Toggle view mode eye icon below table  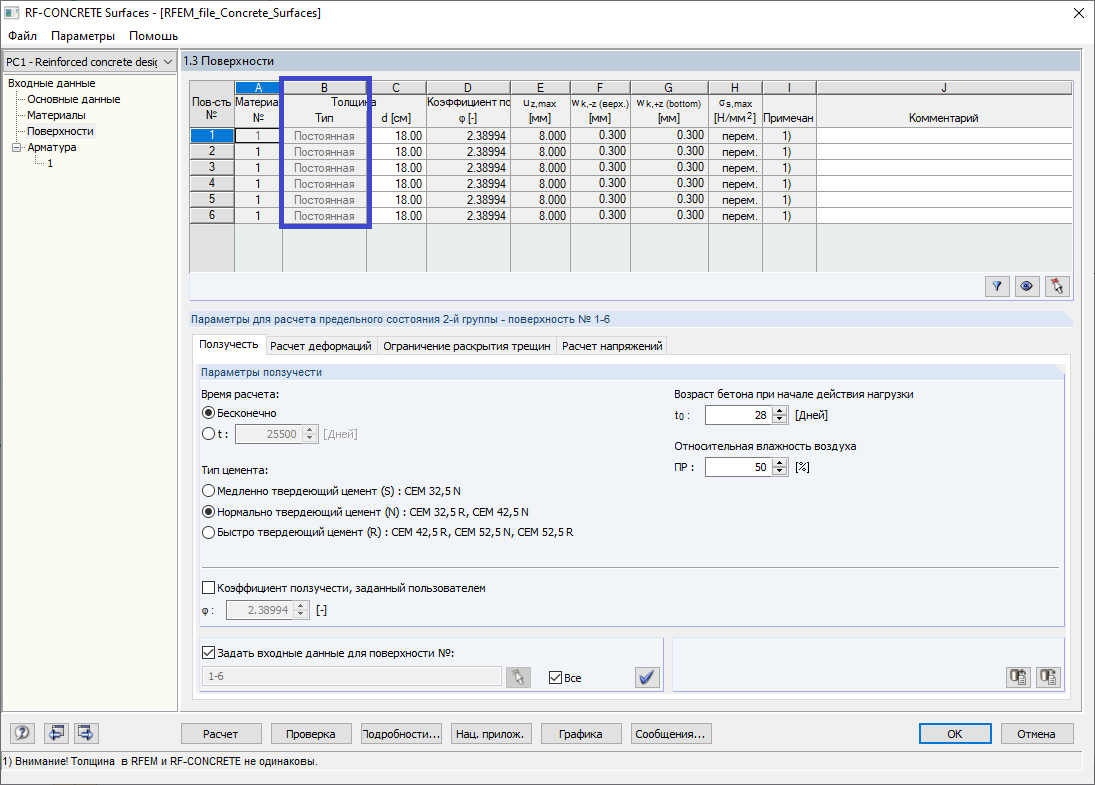1027,286
